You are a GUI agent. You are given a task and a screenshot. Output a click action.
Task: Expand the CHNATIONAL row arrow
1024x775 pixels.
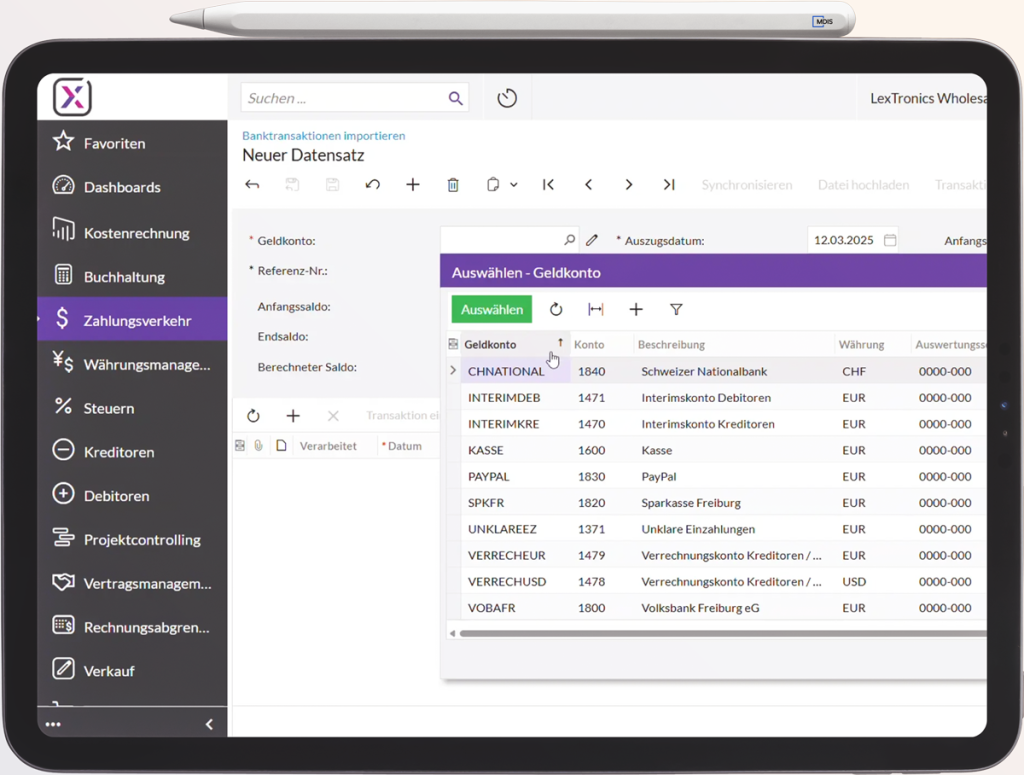(453, 371)
